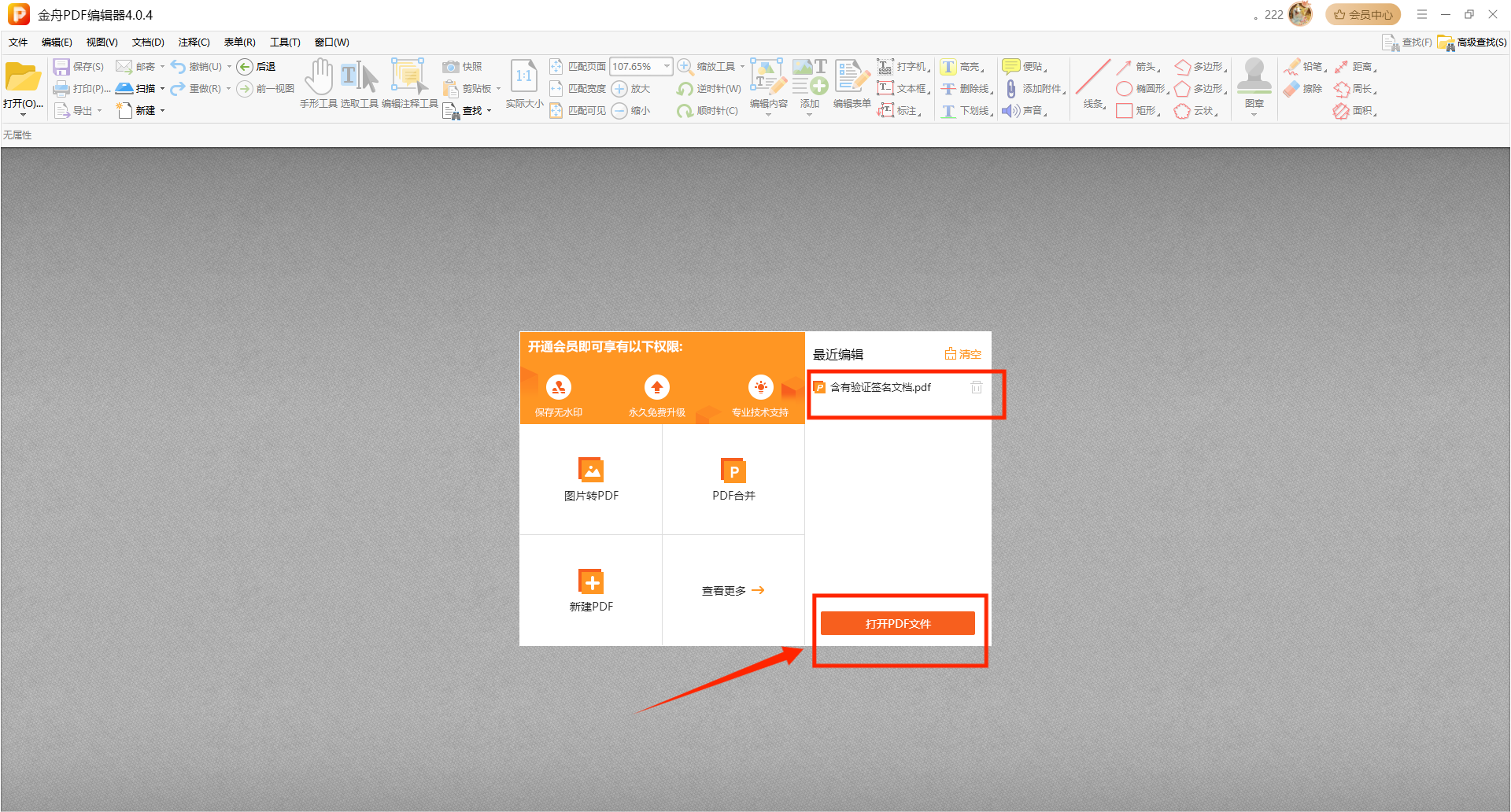Click the 图片转PDF tile
This screenshot has height=812, width=1511.
[591, 479]
